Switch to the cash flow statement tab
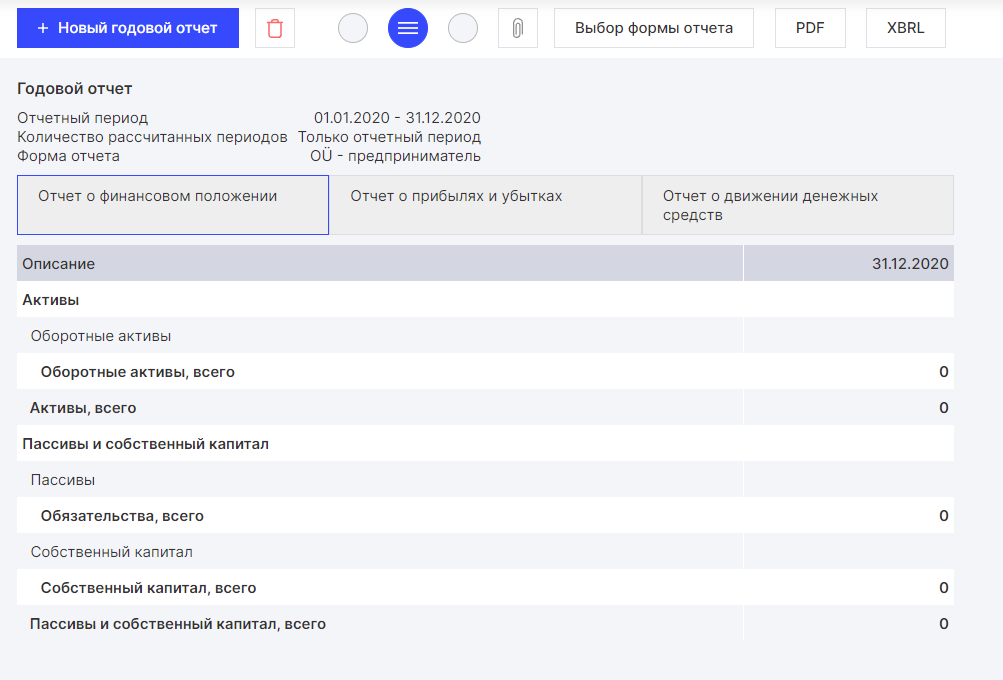 point(798,205)
